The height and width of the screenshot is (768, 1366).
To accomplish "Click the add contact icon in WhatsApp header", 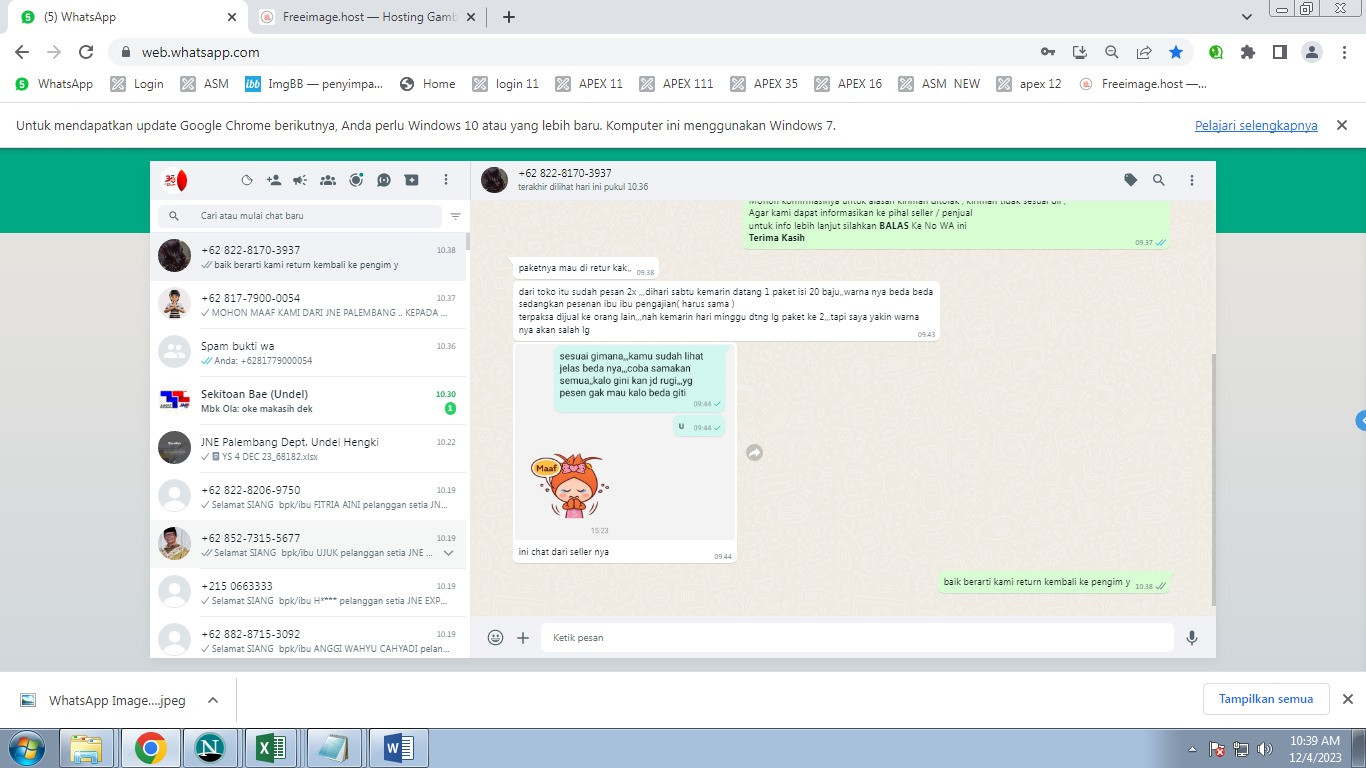I will (x=274, y=180).
